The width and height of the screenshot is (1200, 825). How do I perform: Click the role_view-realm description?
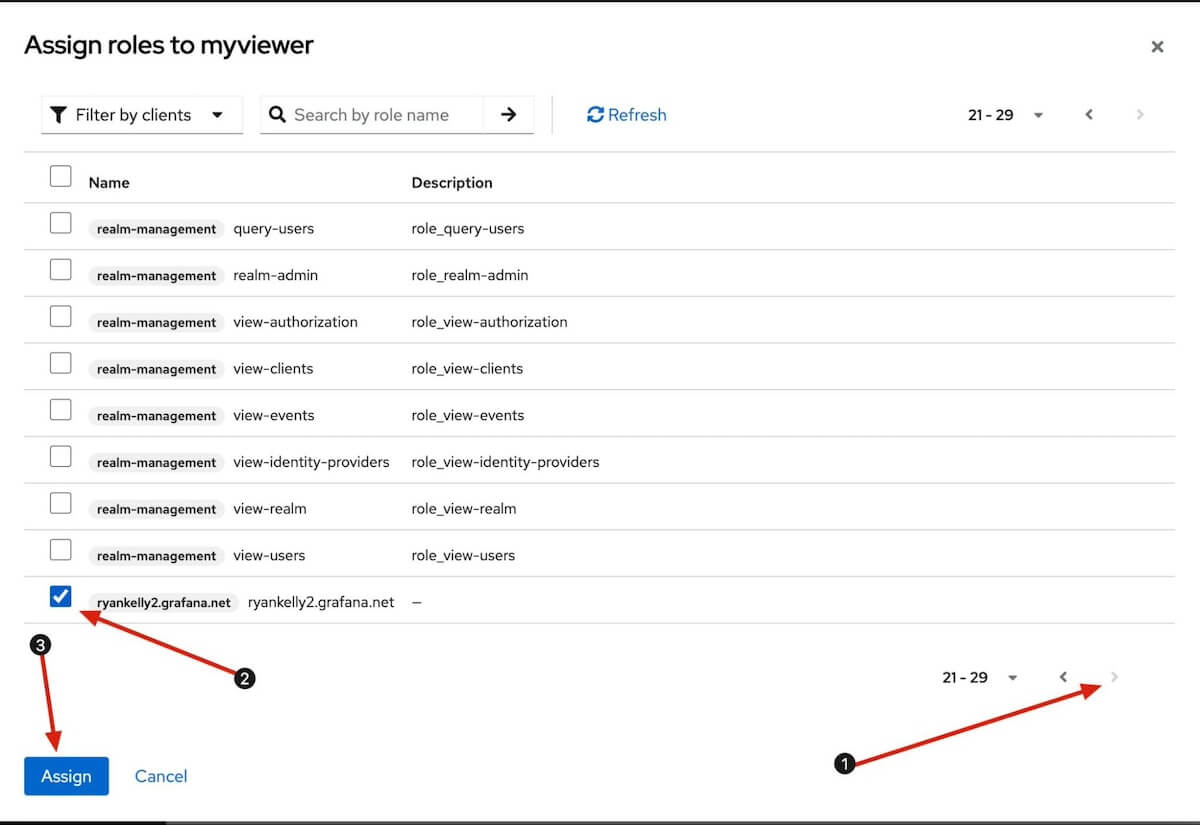click(x=464, y=509)
